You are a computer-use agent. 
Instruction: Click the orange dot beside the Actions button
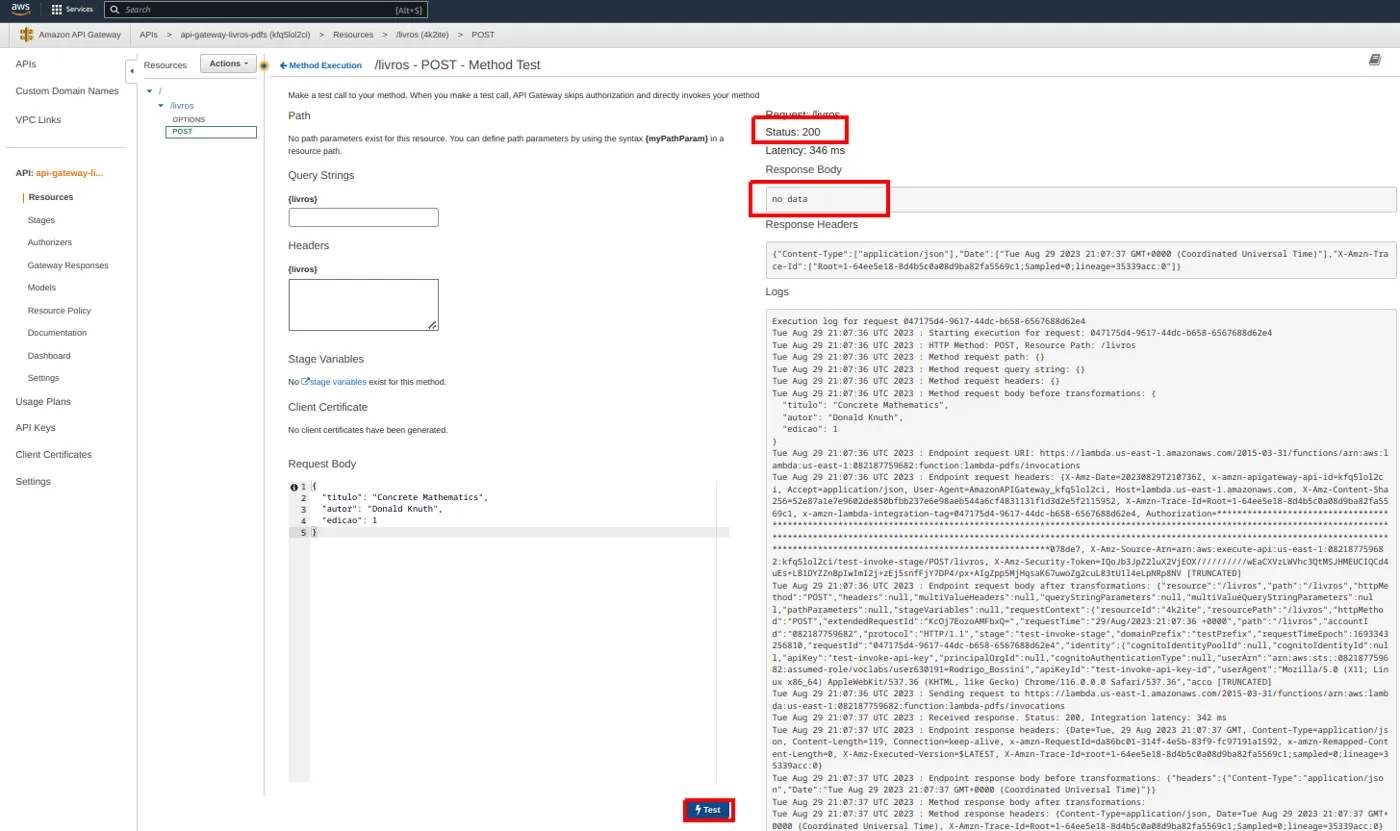click(x=264, y=66)
